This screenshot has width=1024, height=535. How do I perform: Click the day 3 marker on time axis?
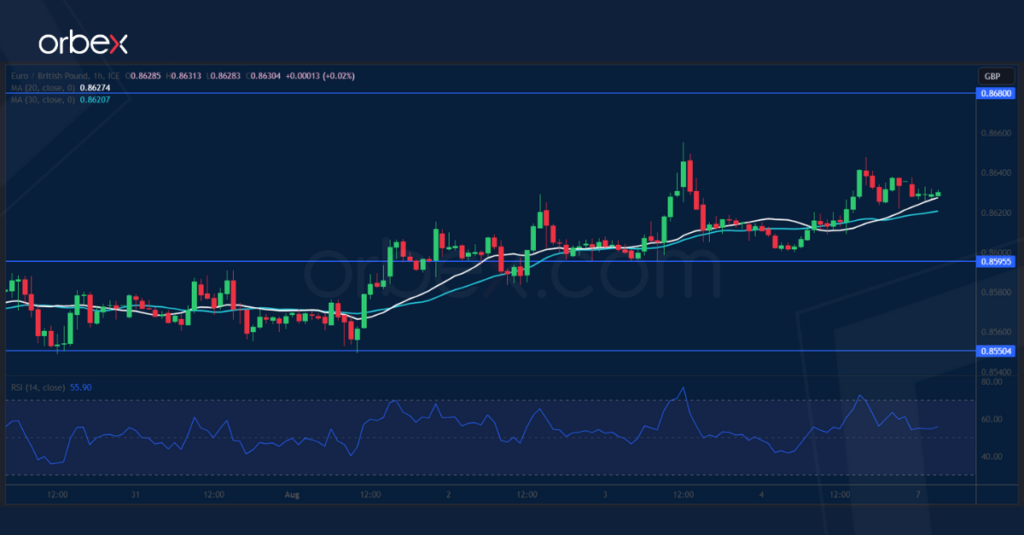605,494
